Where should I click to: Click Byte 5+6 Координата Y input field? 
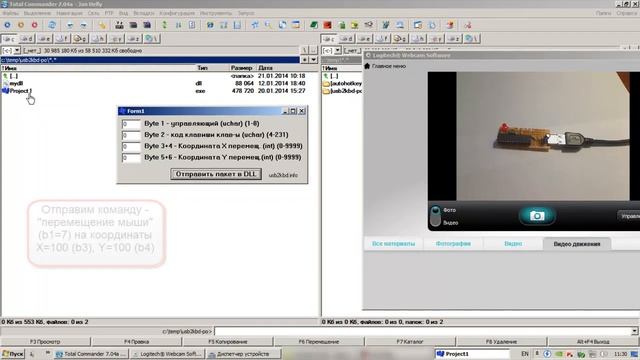pyautogui.click(x=131, y=158)
